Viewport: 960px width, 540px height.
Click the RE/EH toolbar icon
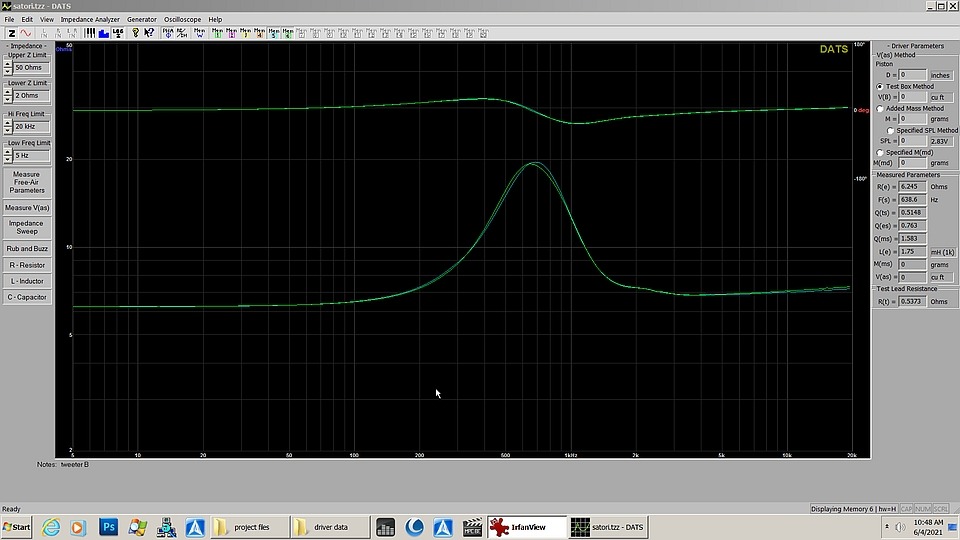(x=182, y=33)
